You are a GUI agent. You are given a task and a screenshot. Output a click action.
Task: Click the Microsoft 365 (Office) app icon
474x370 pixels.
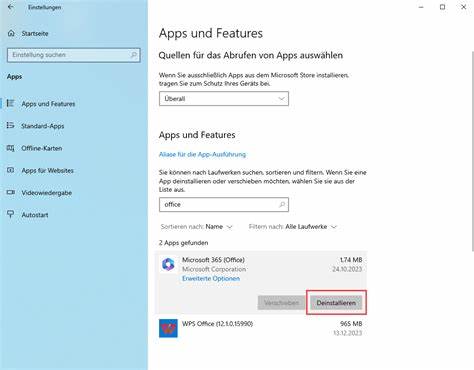168,264
